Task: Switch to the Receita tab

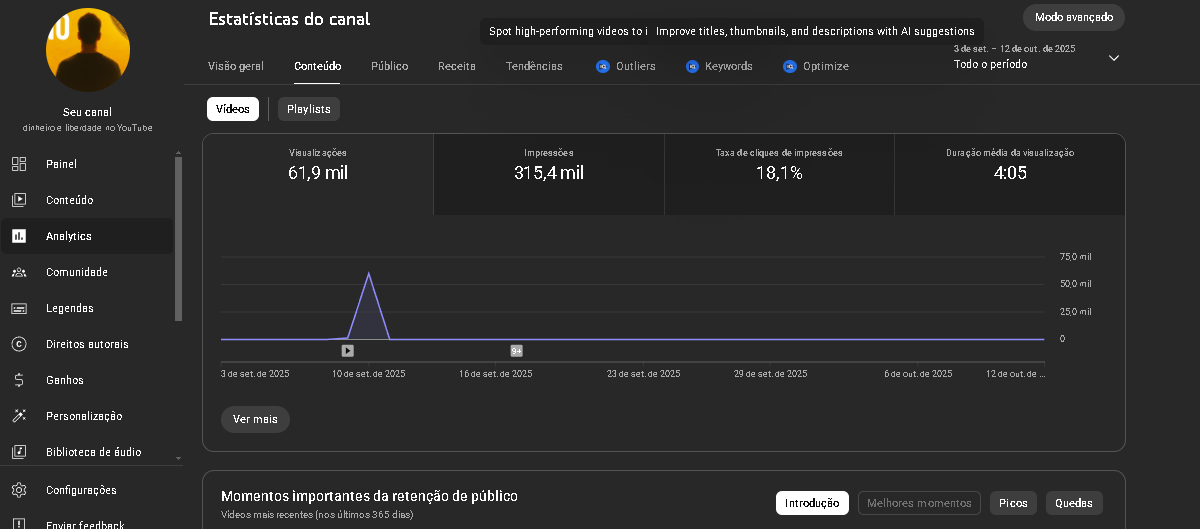Action: (x=457, y=66)
